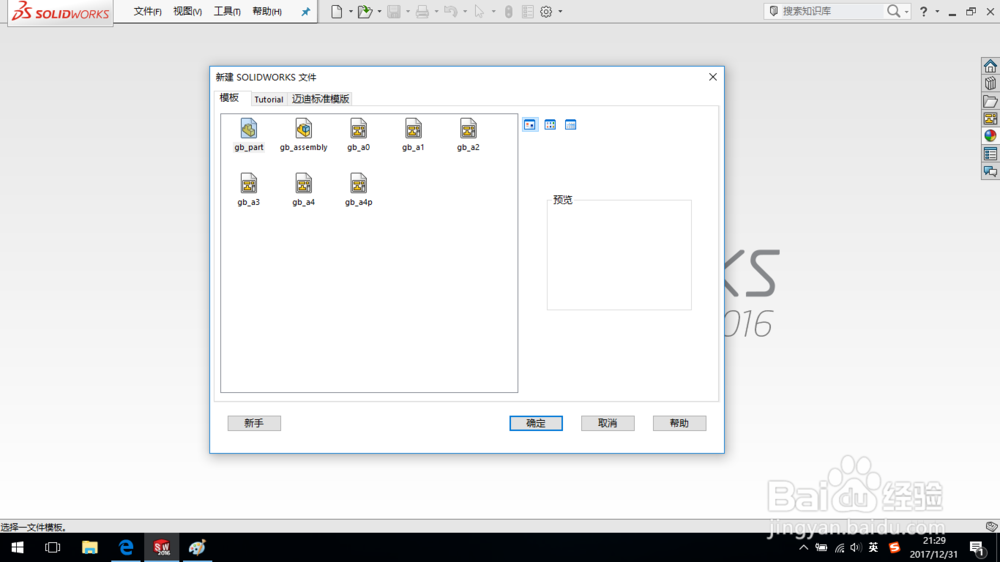Expand the Select tool dropdown arrow
Screen dimensions: 1000x562
tap(494, 11)
